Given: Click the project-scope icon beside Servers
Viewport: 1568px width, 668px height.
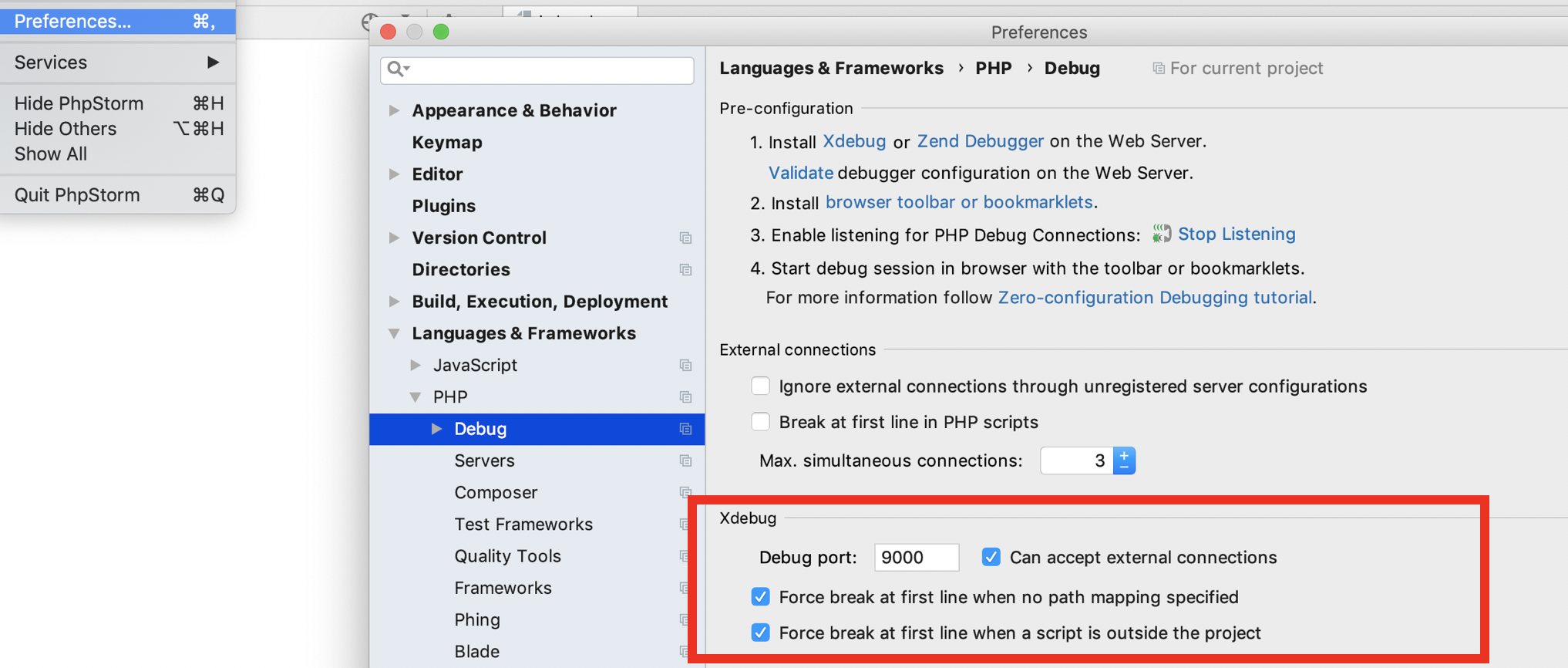Looking at the screenshot, I should [x=685, y=461].
